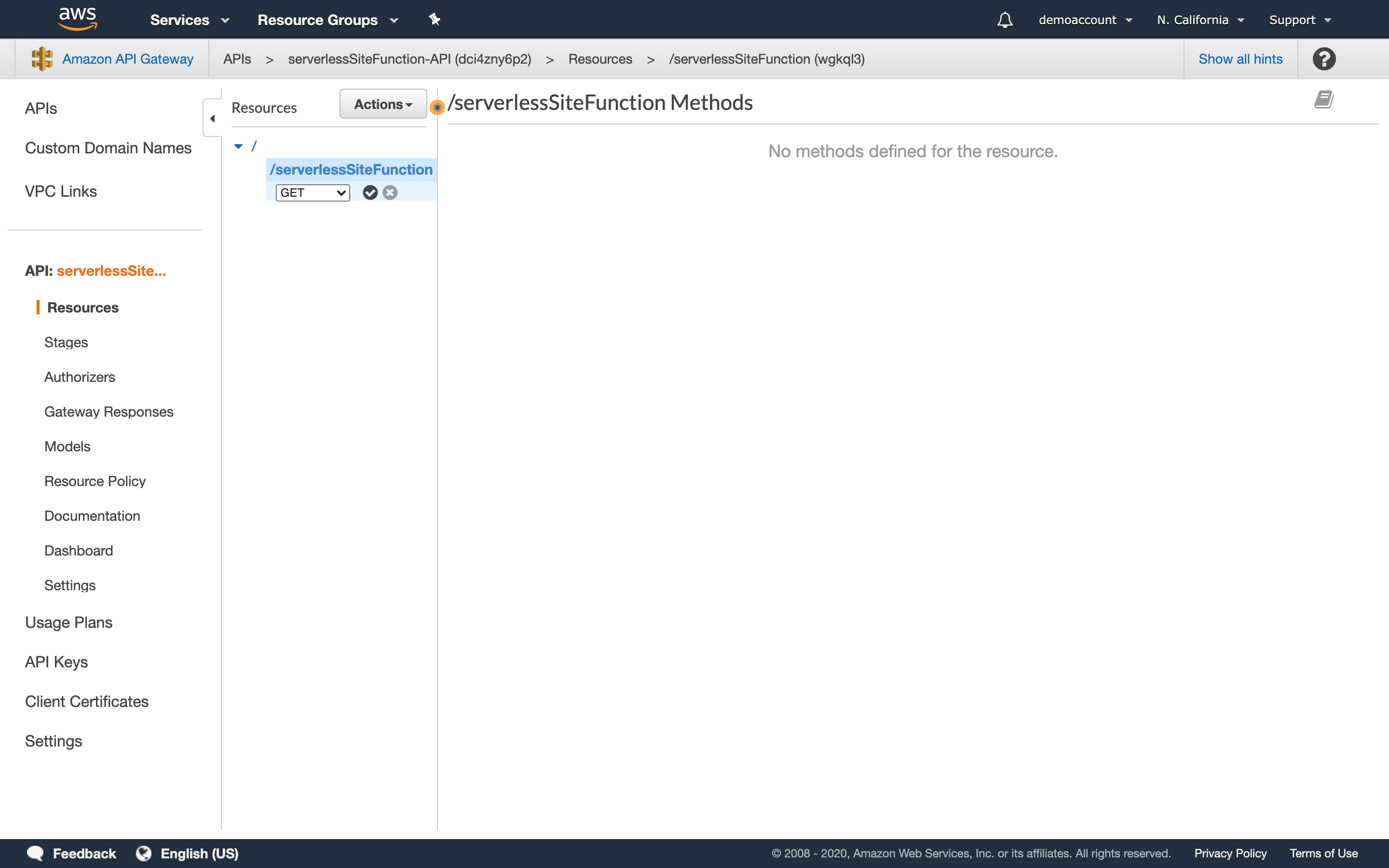Select Resources in API section
This screenshot has height=868, width=1389.
tap(82, 307)
